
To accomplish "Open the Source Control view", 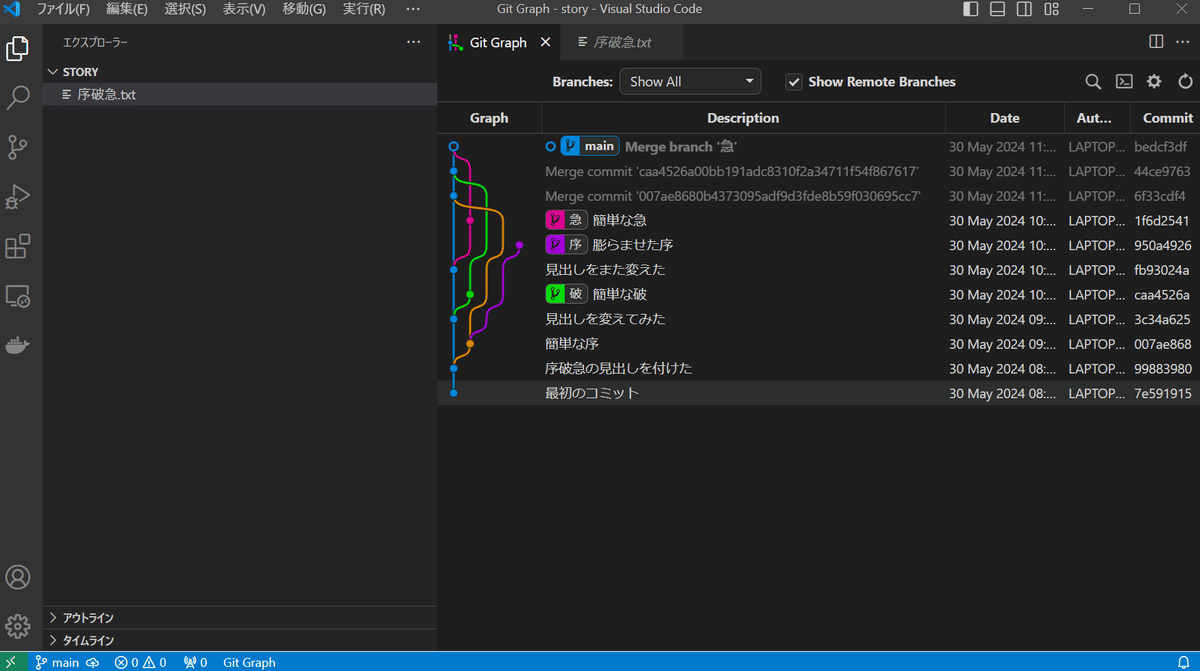I will [x=17, y=147].
